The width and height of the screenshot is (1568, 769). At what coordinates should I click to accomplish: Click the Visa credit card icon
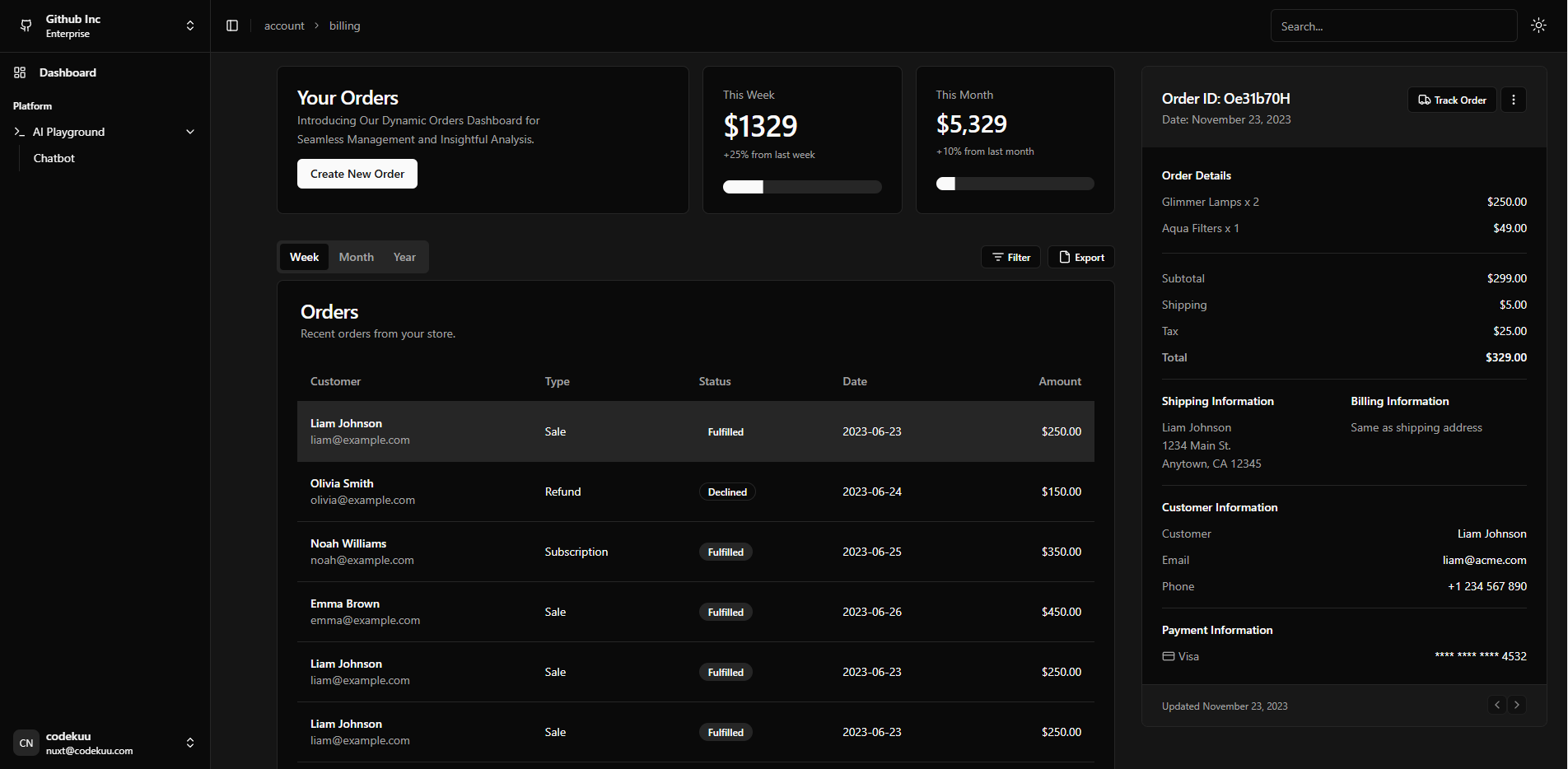1168,656
